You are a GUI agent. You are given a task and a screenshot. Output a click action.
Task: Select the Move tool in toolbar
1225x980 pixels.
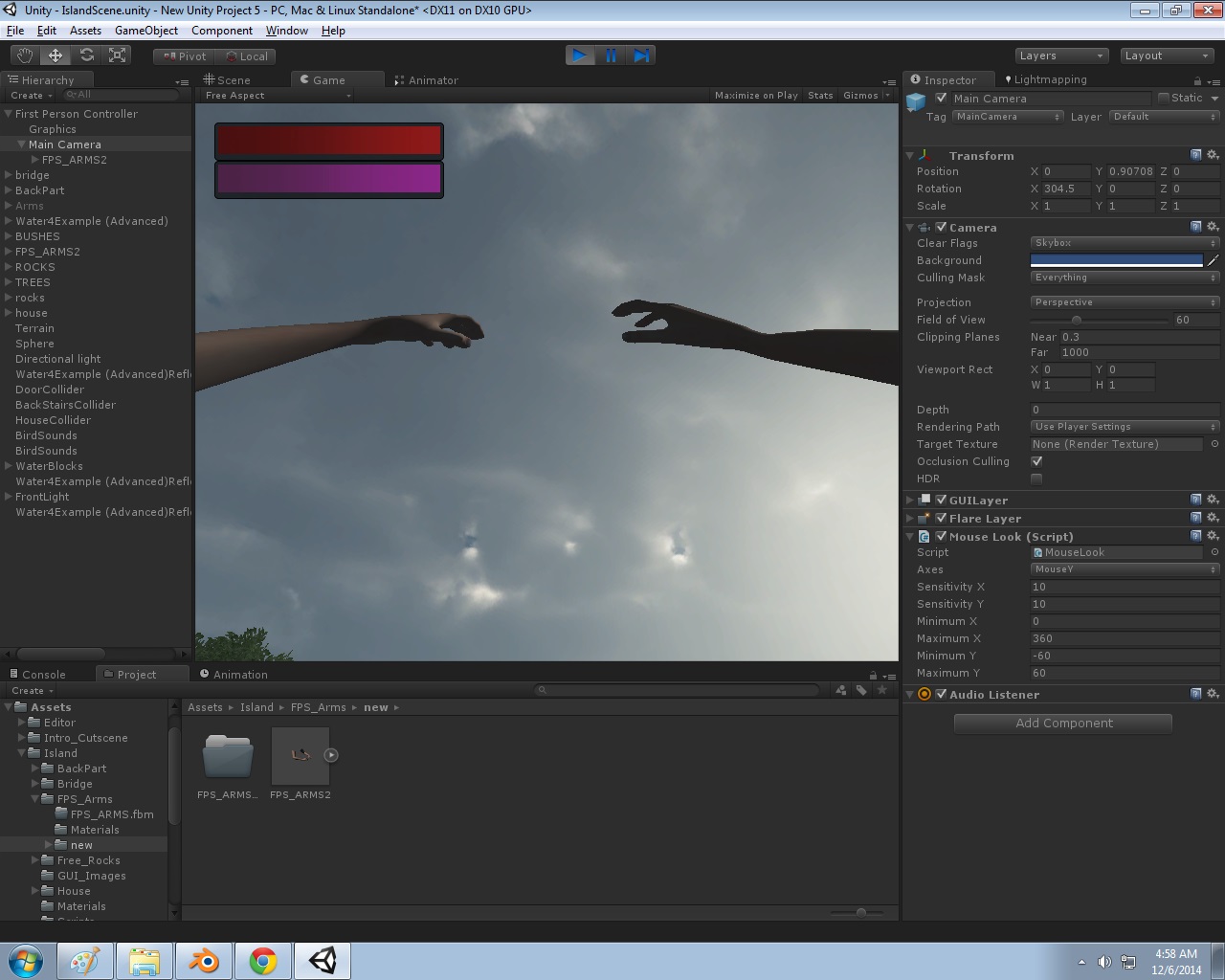[56, 56]
